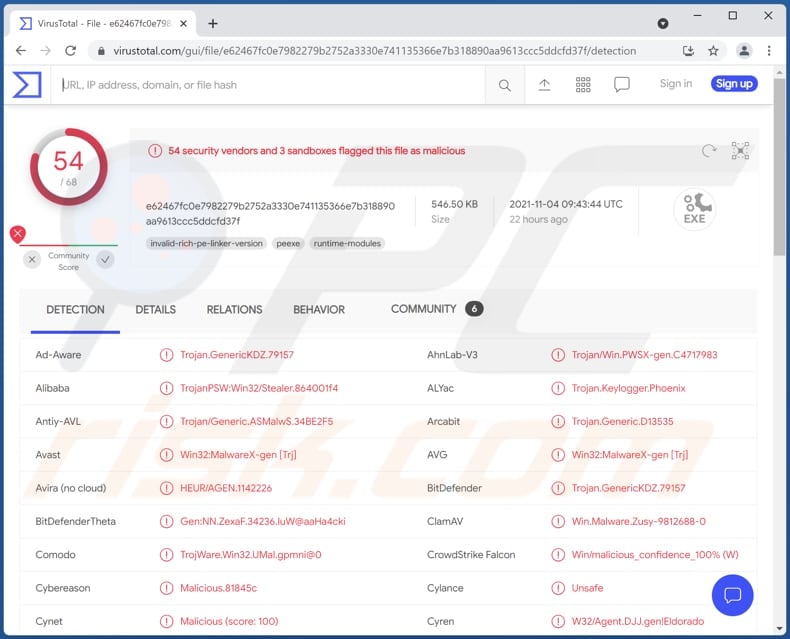790x639 pixels.
Task: Close the VirusTotal tab
Action: 183,23
